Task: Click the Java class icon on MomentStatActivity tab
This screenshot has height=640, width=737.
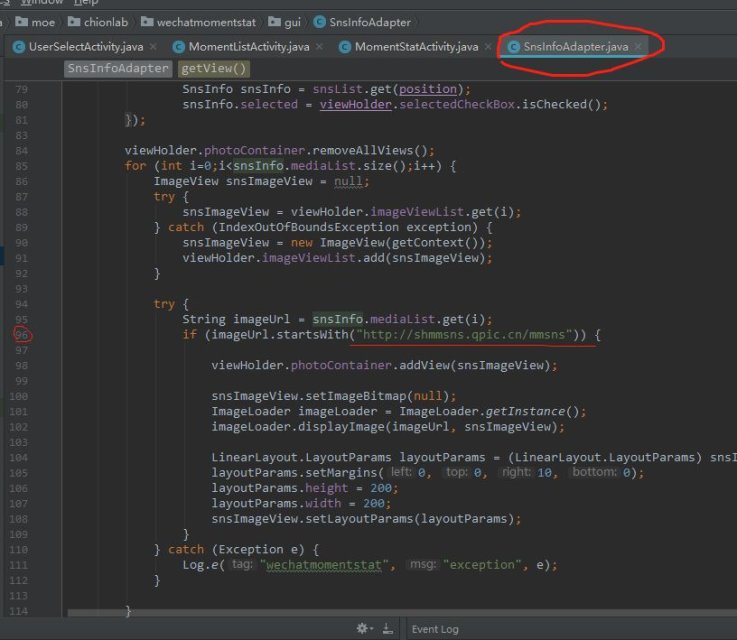Action: (345, 47)
